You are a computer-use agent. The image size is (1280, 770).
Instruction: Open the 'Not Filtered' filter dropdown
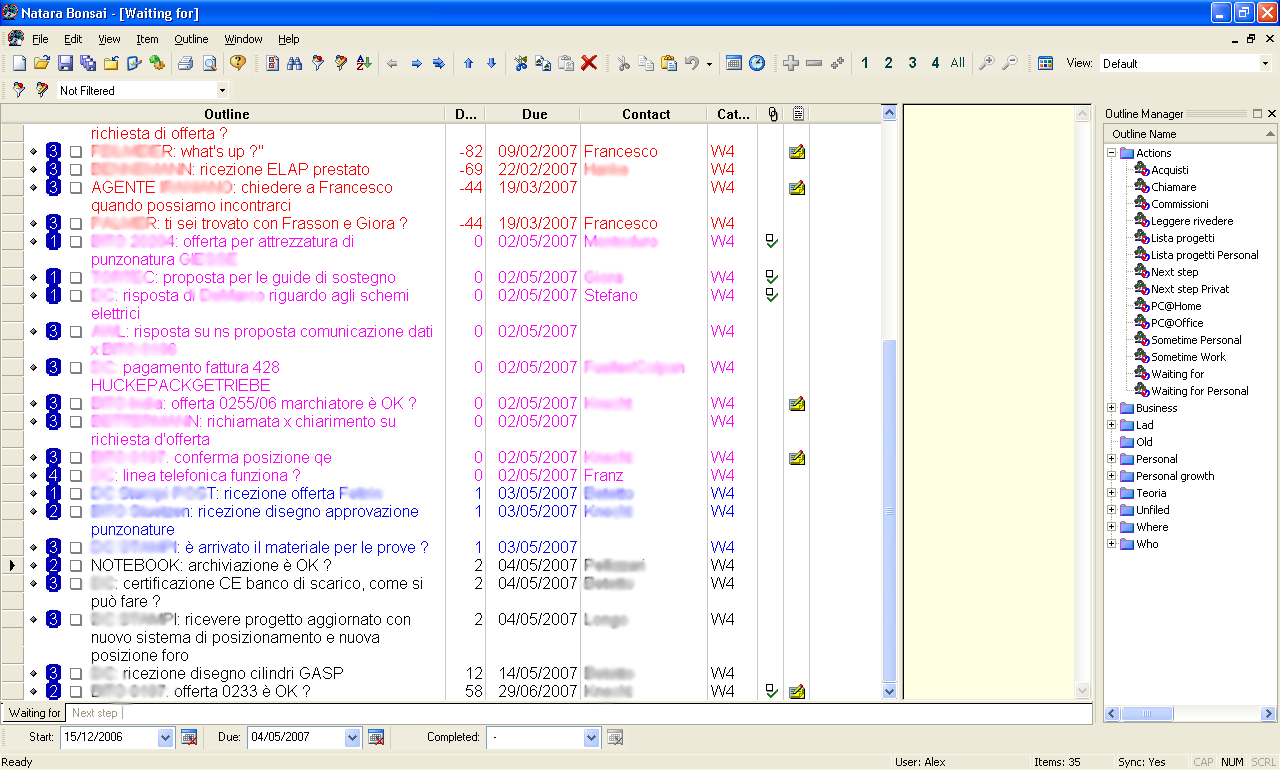click(x=222, y=90)
